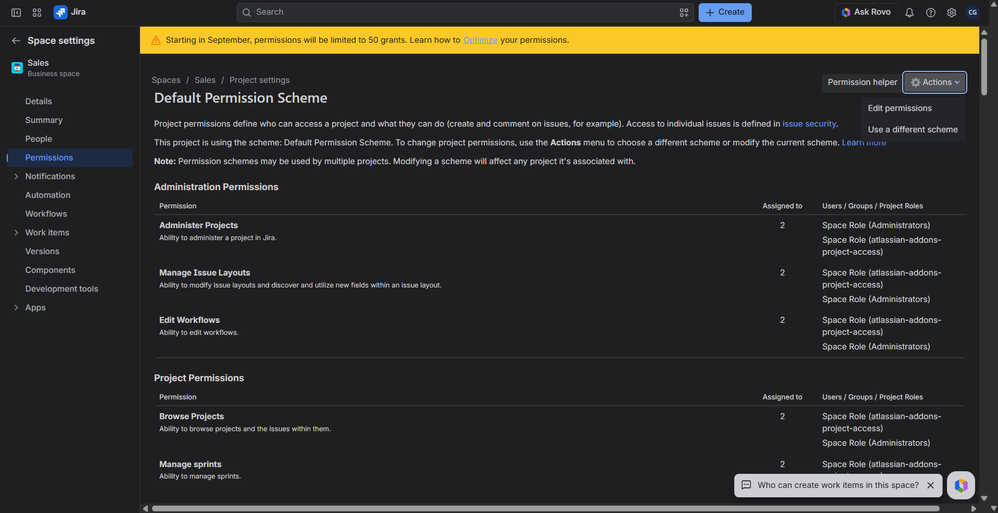The height and width of the screenshot is (513, 998).
Task: Click Sales breadcrumb
Action: tap(205, 80)
